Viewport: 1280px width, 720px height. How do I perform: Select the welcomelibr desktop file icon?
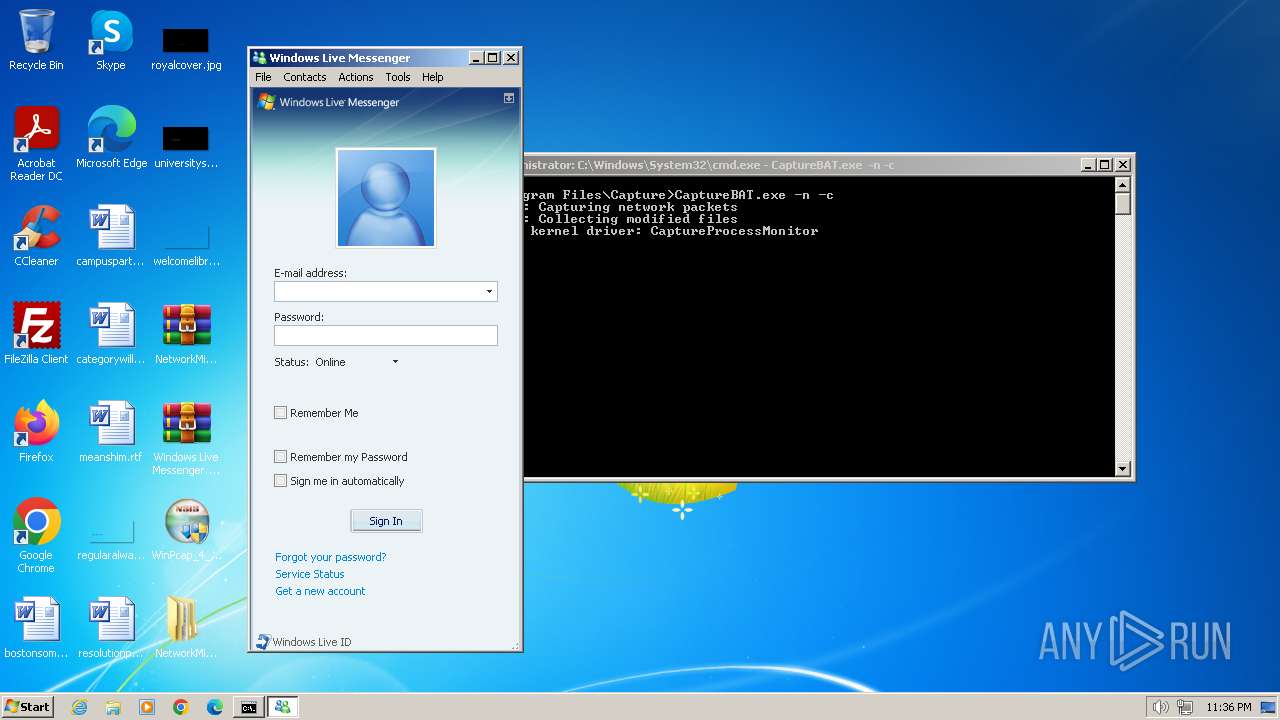[186, 244]
